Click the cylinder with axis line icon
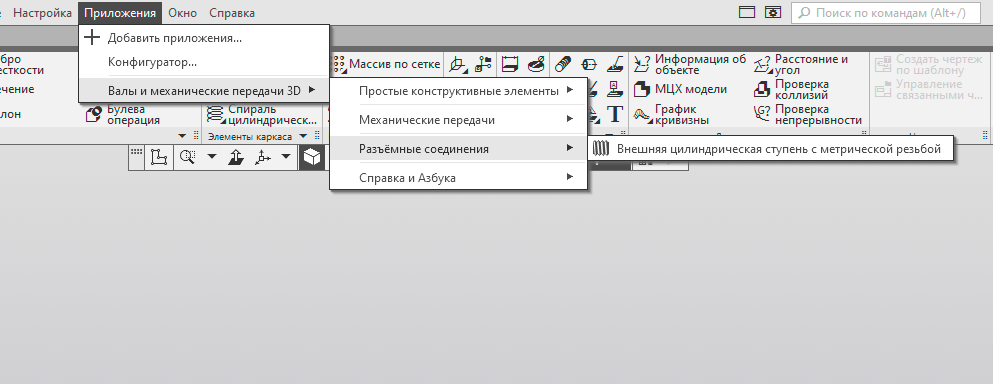993x384 pixels. (x=589, y=64)
